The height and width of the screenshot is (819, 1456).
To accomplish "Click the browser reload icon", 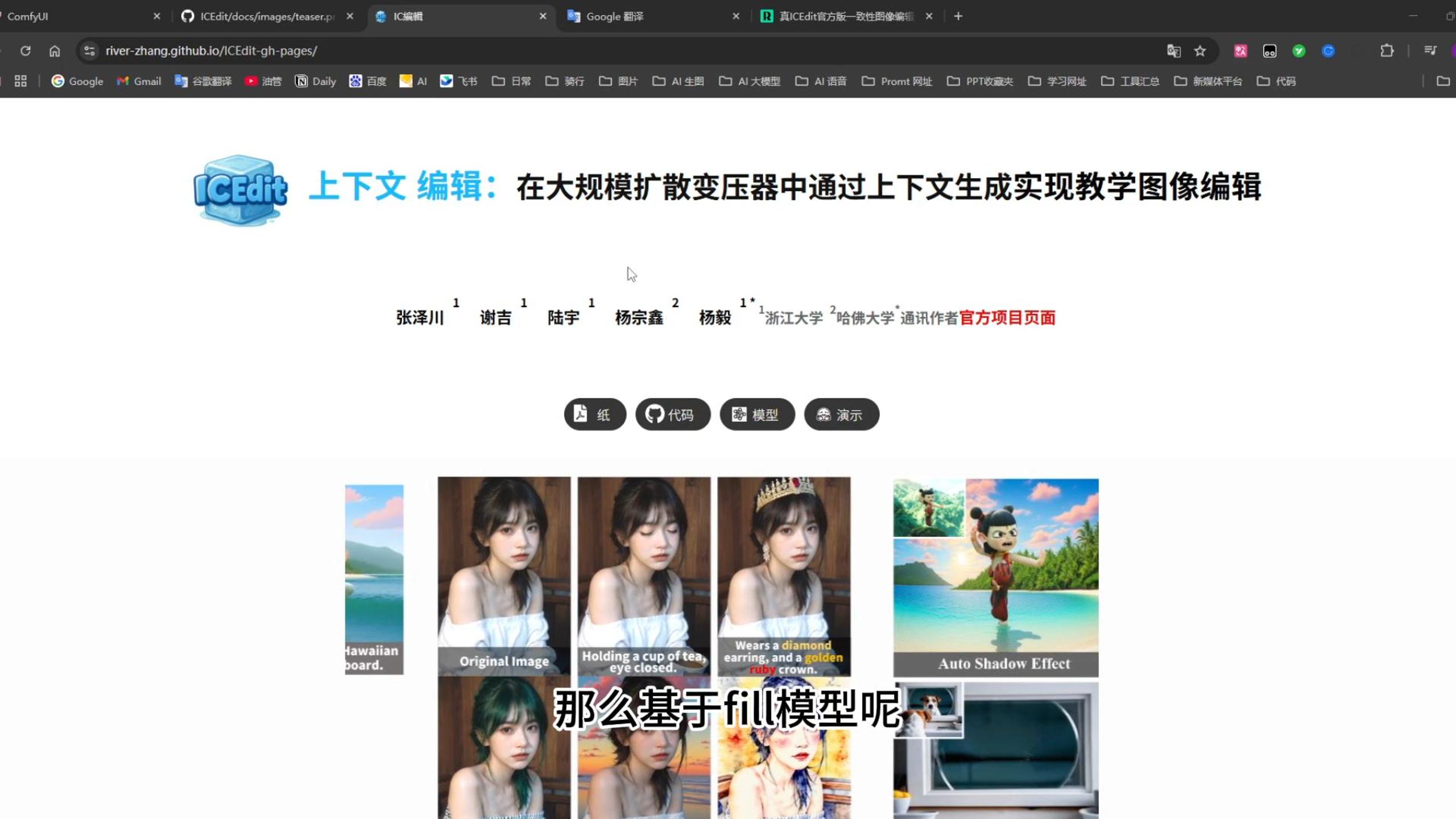I will (25, 51).
